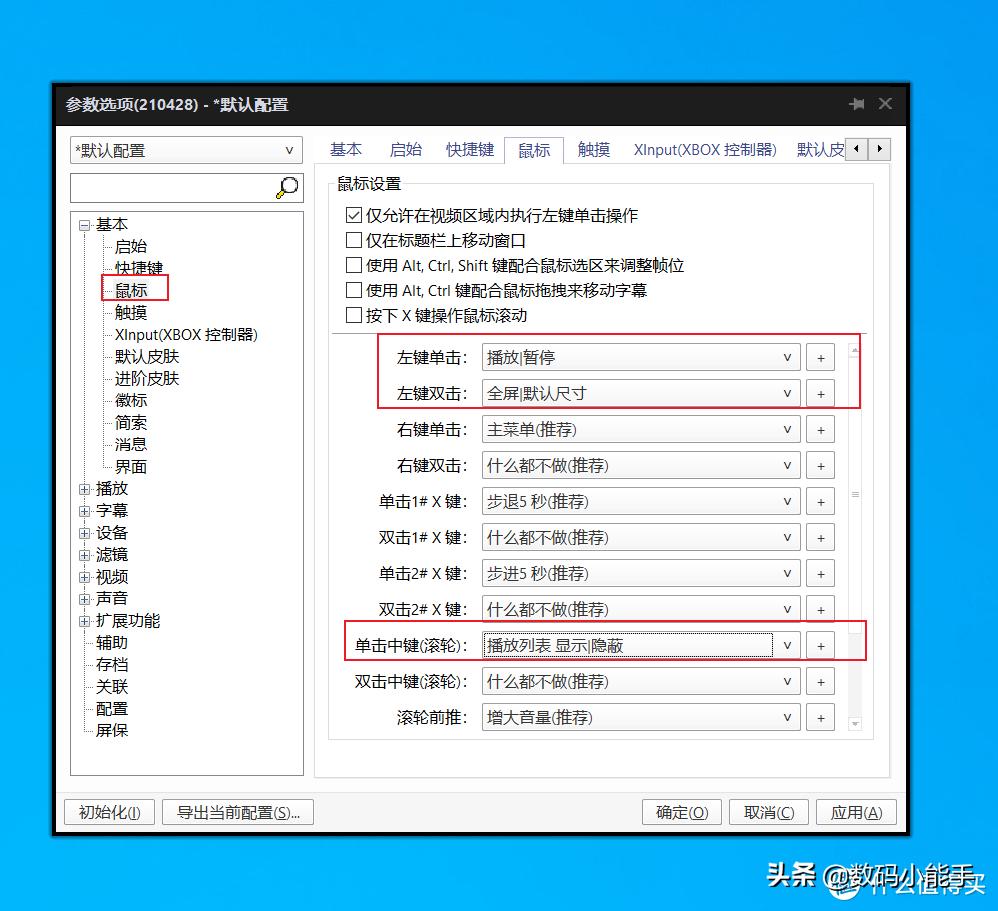The height and width of the screenshot is (911, 998).
Task: Check the 按下 X 键操作鼠标滚动 box
Action: point(355,315)
